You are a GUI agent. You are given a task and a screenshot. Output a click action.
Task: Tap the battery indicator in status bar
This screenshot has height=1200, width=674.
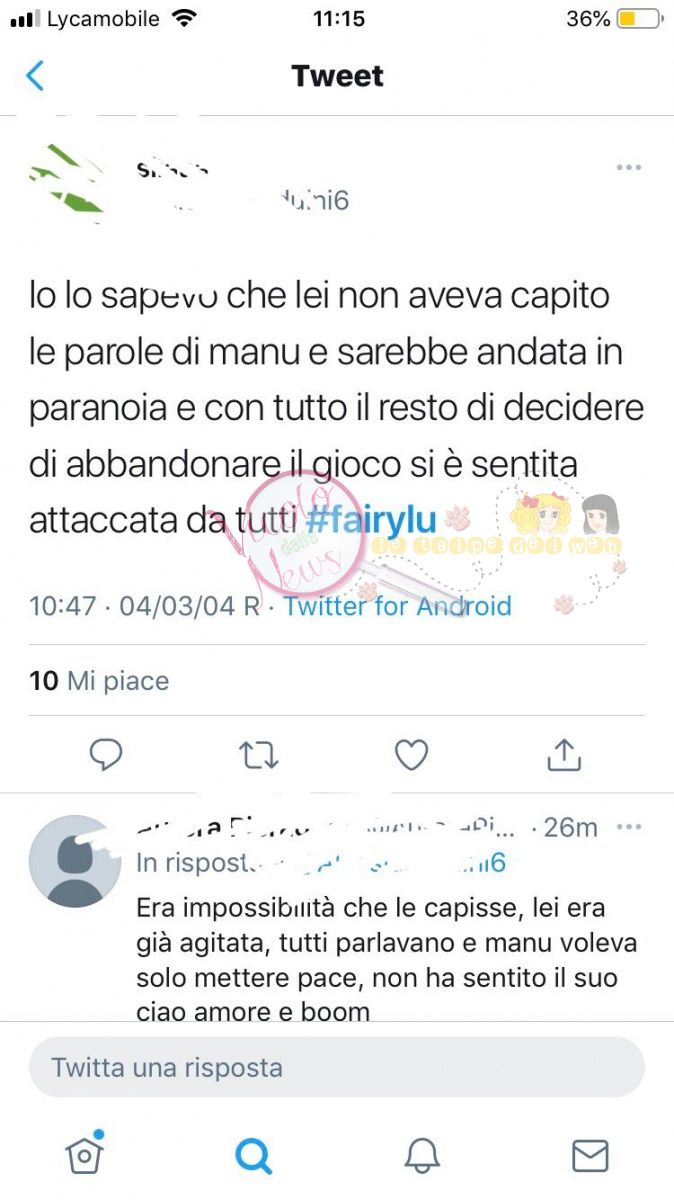640,19
